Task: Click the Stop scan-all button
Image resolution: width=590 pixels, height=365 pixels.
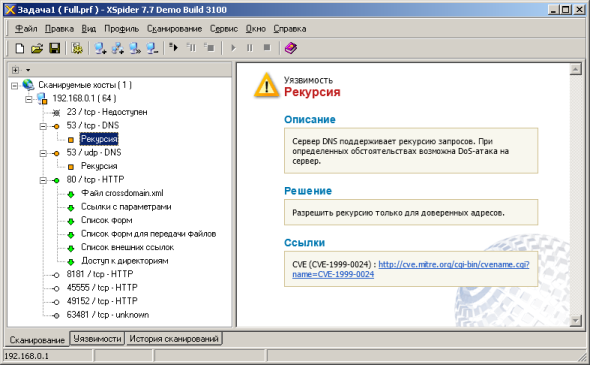Action: pyautogui.click(x=267, y=48)
